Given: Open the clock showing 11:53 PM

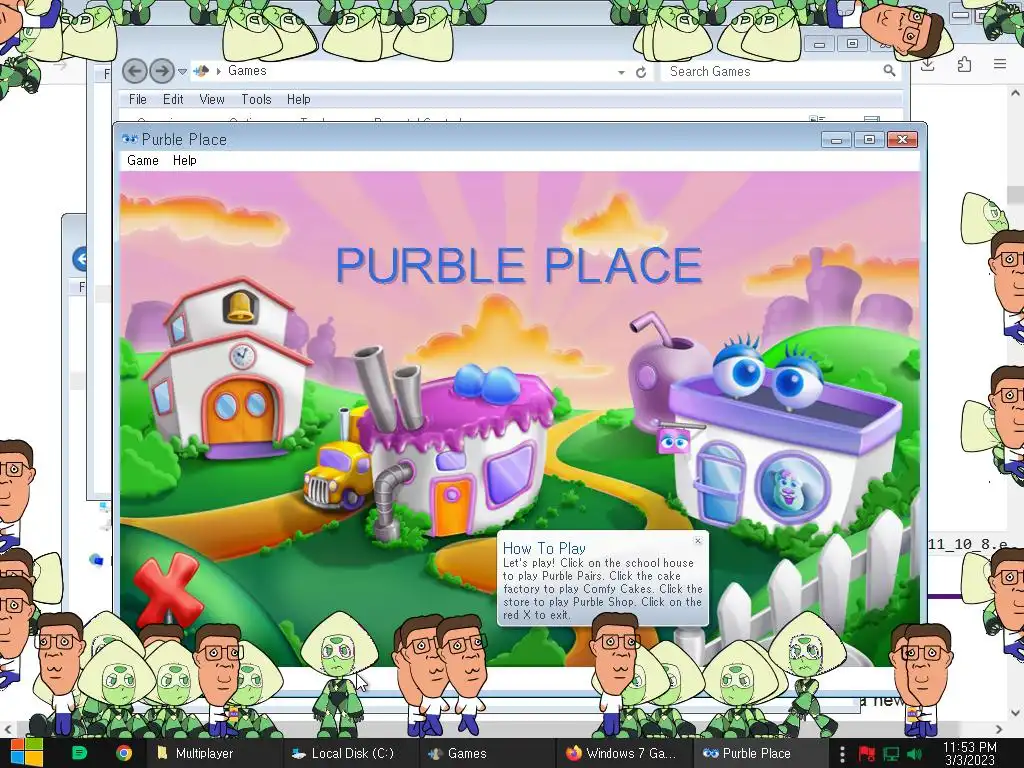Looking at the screenshot, I should [x=970, y=753].
